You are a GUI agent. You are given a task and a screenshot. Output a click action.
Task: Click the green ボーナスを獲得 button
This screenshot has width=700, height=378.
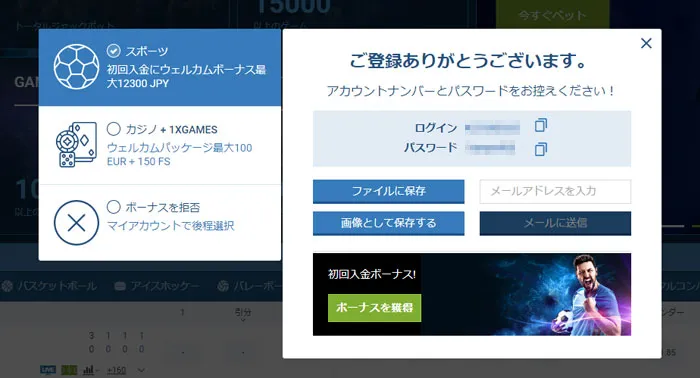(x=374, y=307)
